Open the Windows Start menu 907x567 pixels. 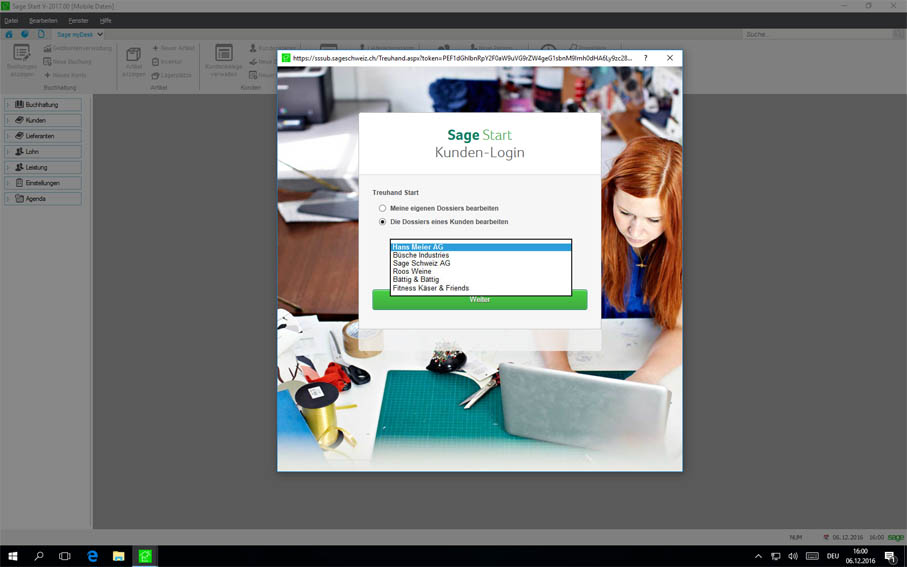tap(12, 556)
